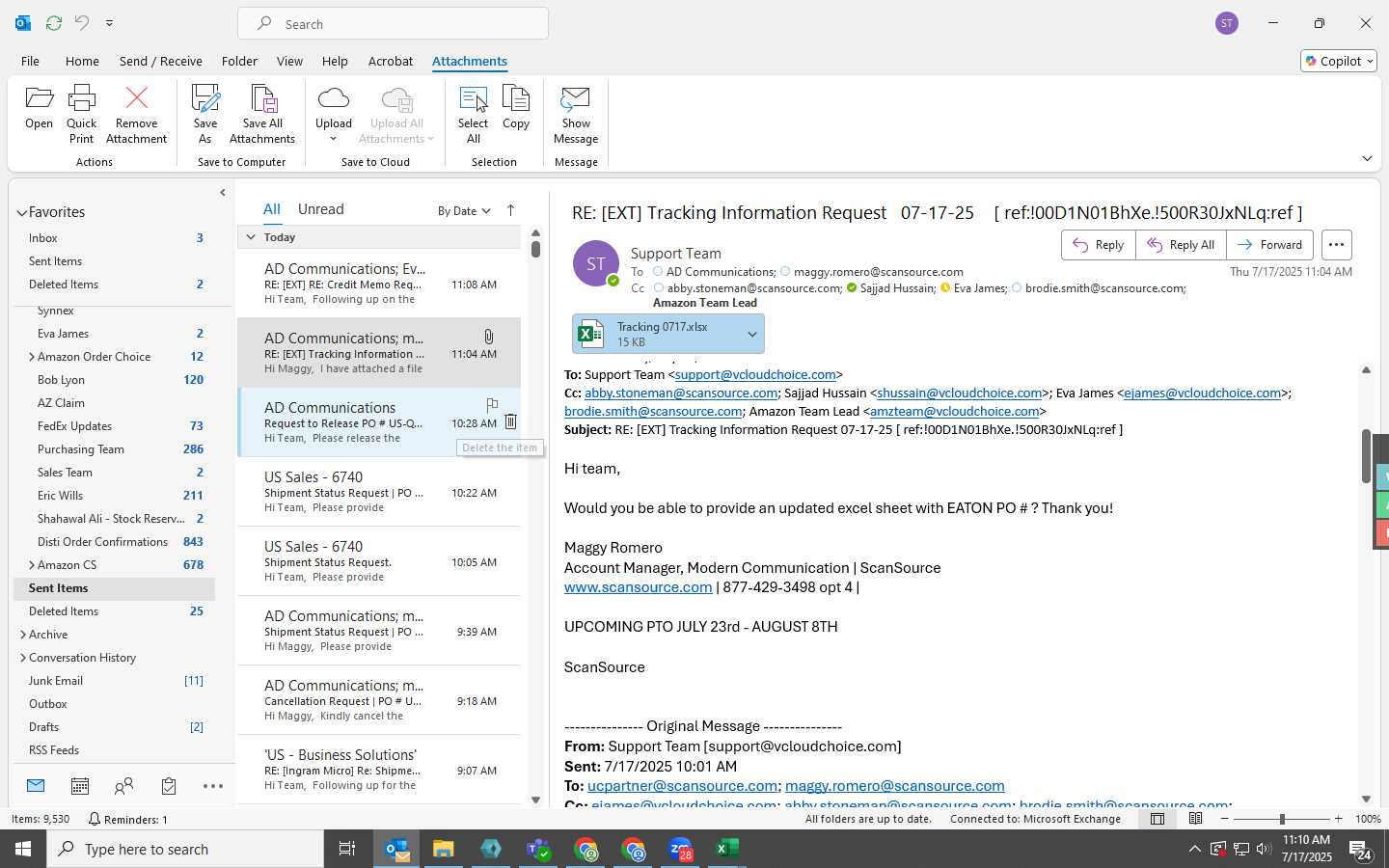
Task: Open www.scansource.com link
Action: (638, 587)
